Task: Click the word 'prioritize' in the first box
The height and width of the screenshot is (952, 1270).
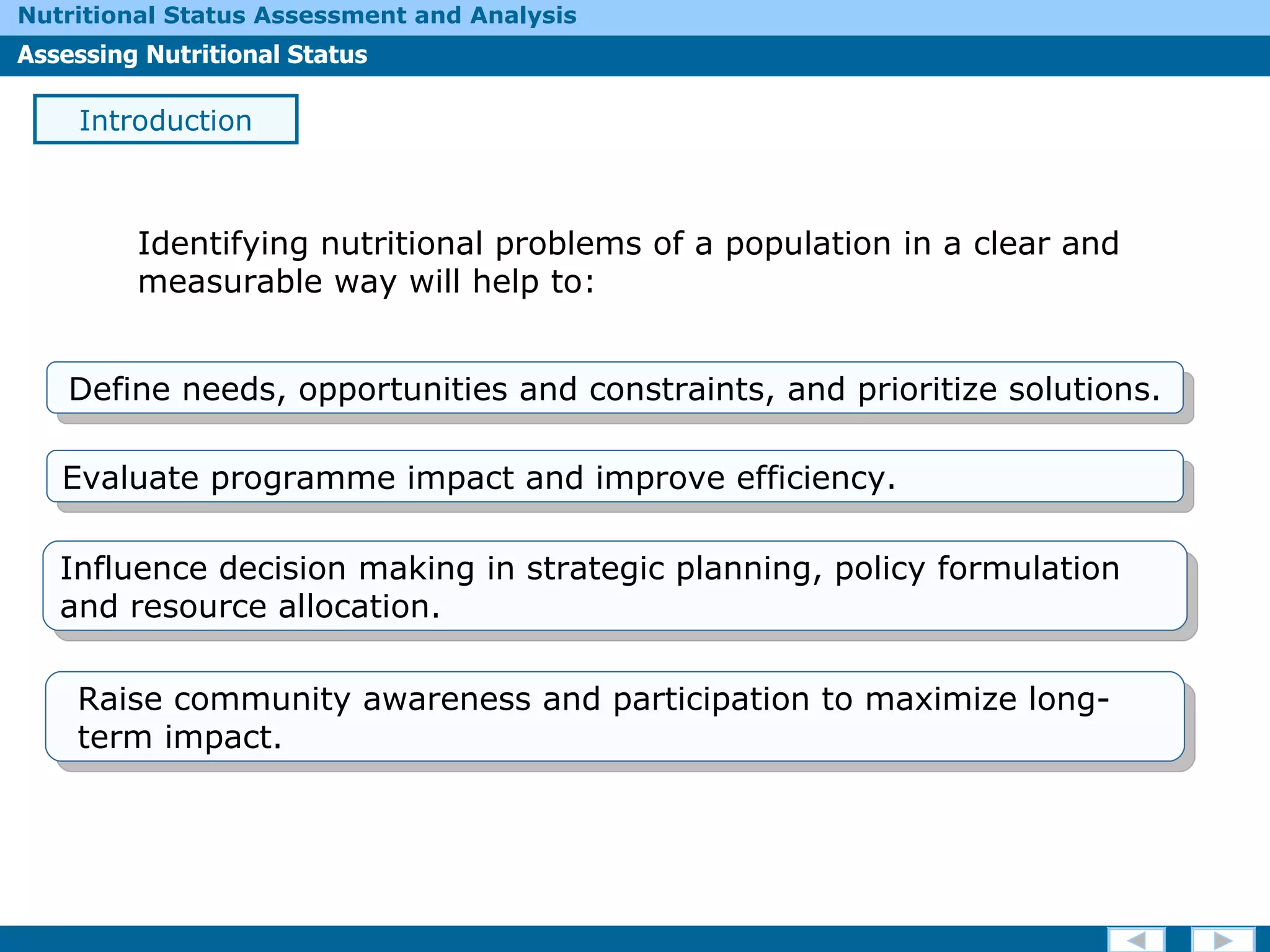Action: [x=928, y=390]
